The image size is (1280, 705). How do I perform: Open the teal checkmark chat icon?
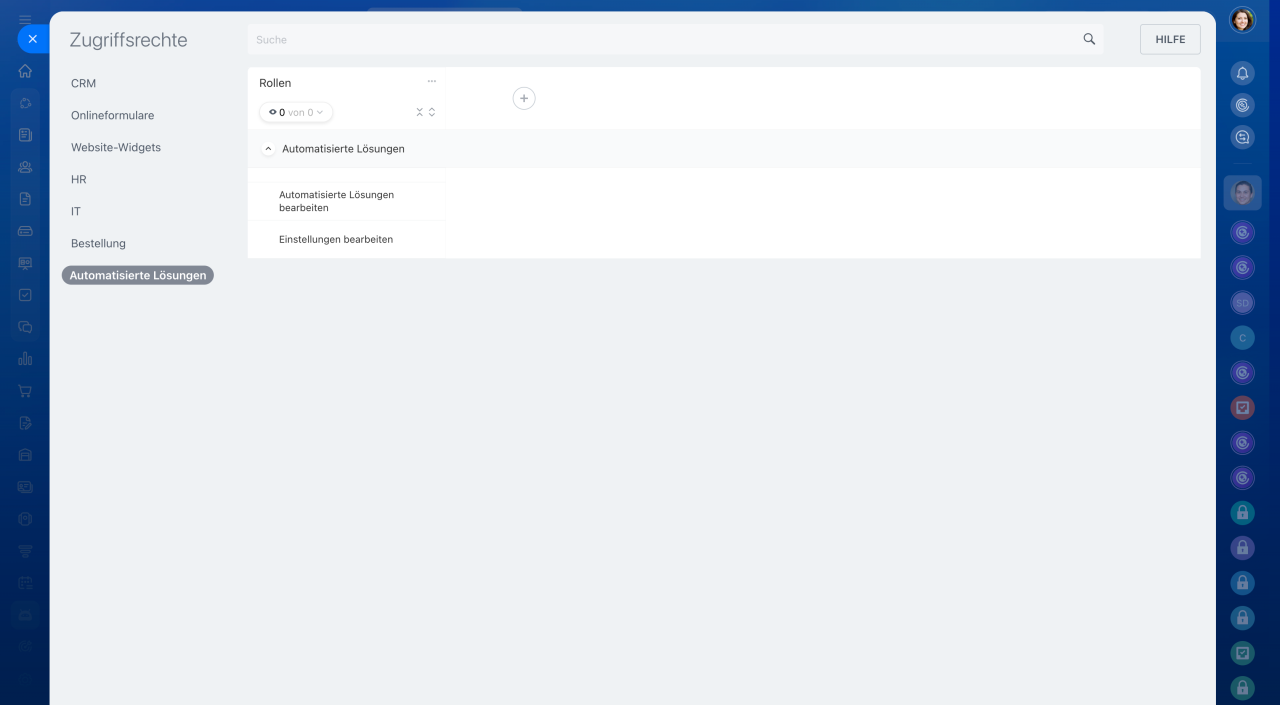click(1242, 653)
